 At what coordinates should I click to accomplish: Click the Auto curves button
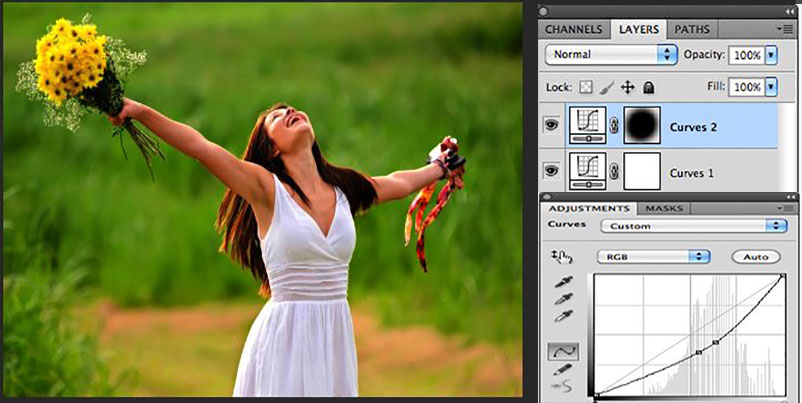(x=756, y=257)
